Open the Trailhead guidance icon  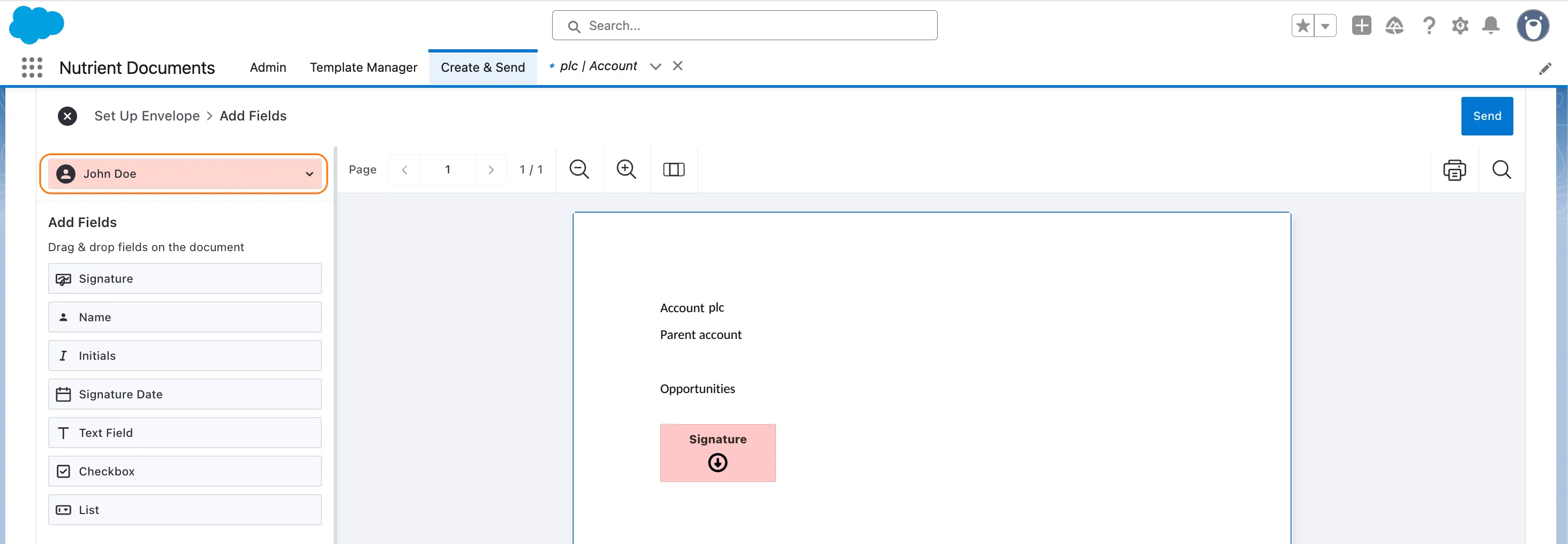click(1394, 26)
